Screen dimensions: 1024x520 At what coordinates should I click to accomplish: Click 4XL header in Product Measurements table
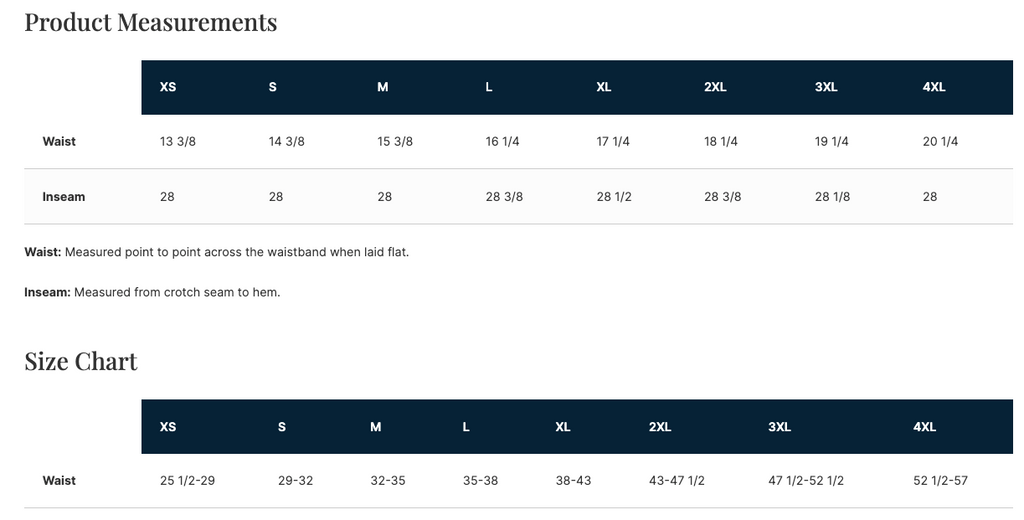pyautogui.click(x=934, y=87)
